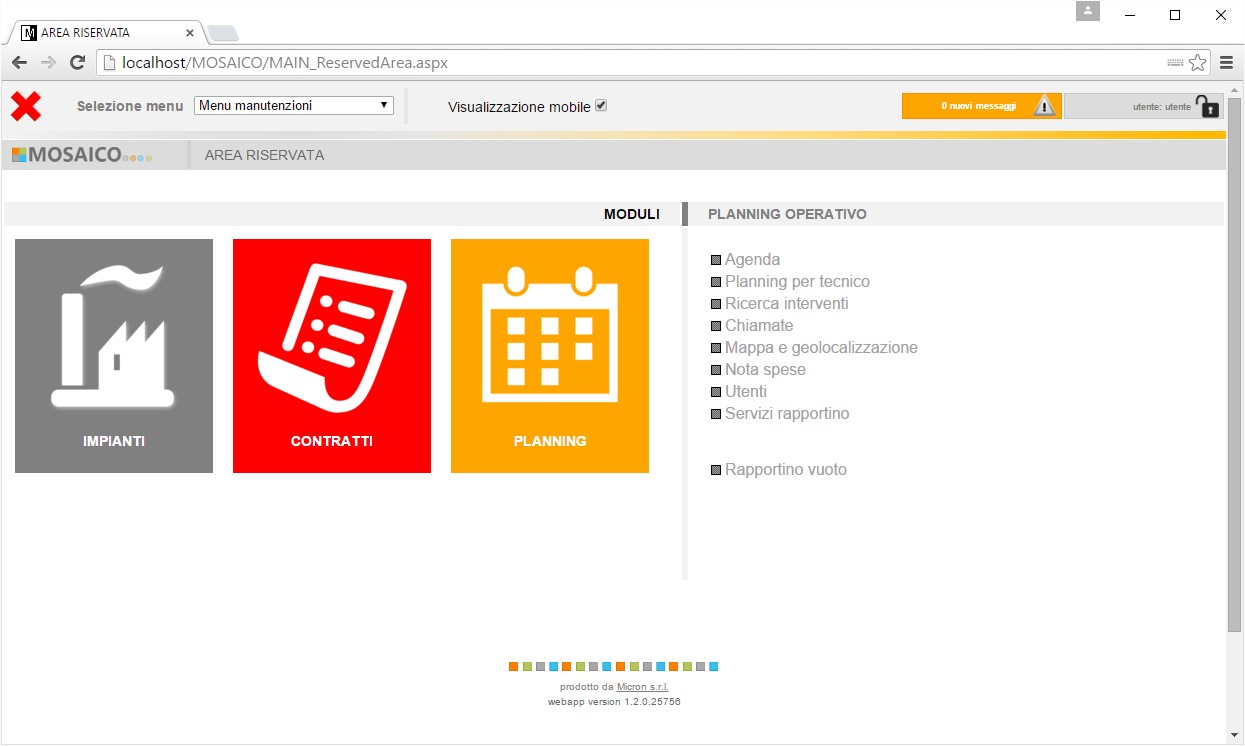Click the red X close icon
The height and width of the screenshot is (746, 1245).
point(26,106)
